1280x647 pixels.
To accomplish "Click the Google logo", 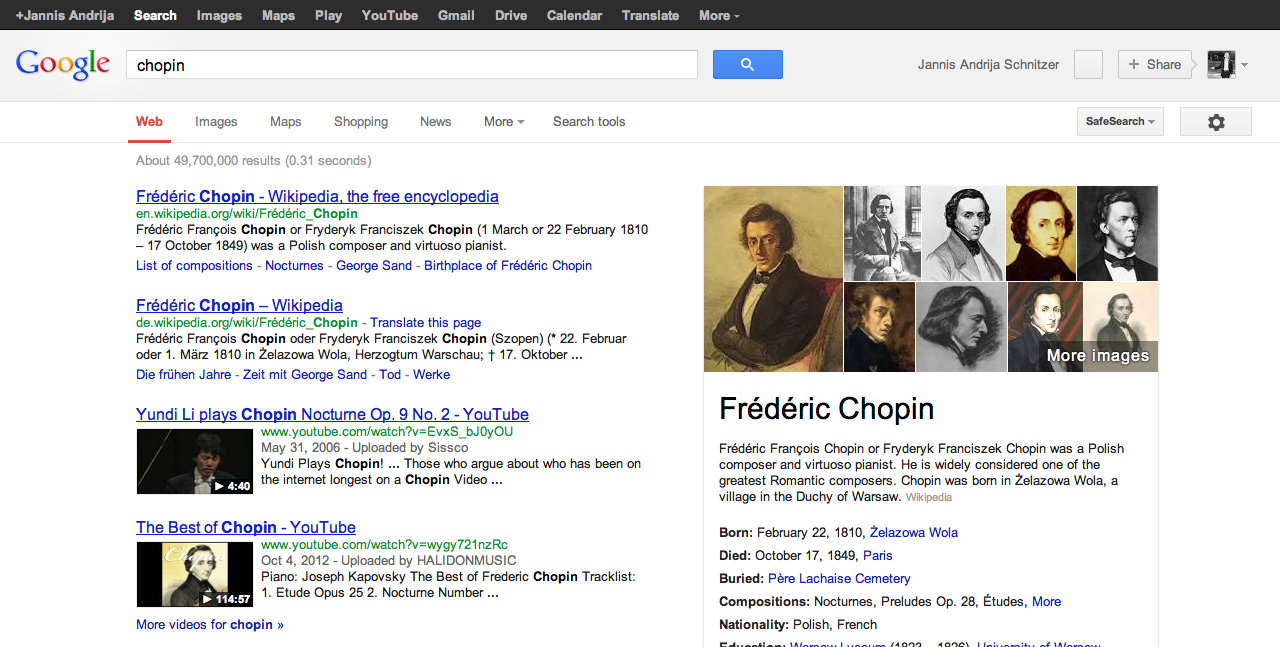I will (62, 64).
